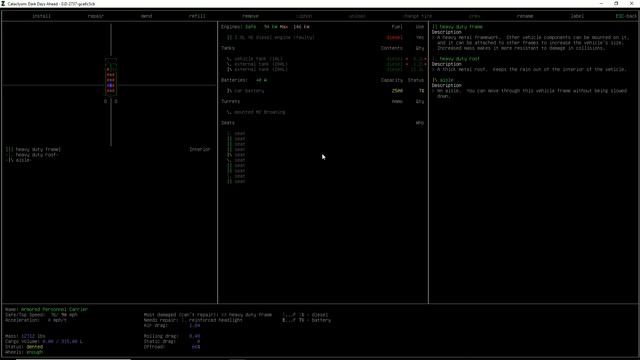This screenshot has width=640, height=360.
Task: Select heavy duty roof in left parts list
Action: tap(33, 155)
